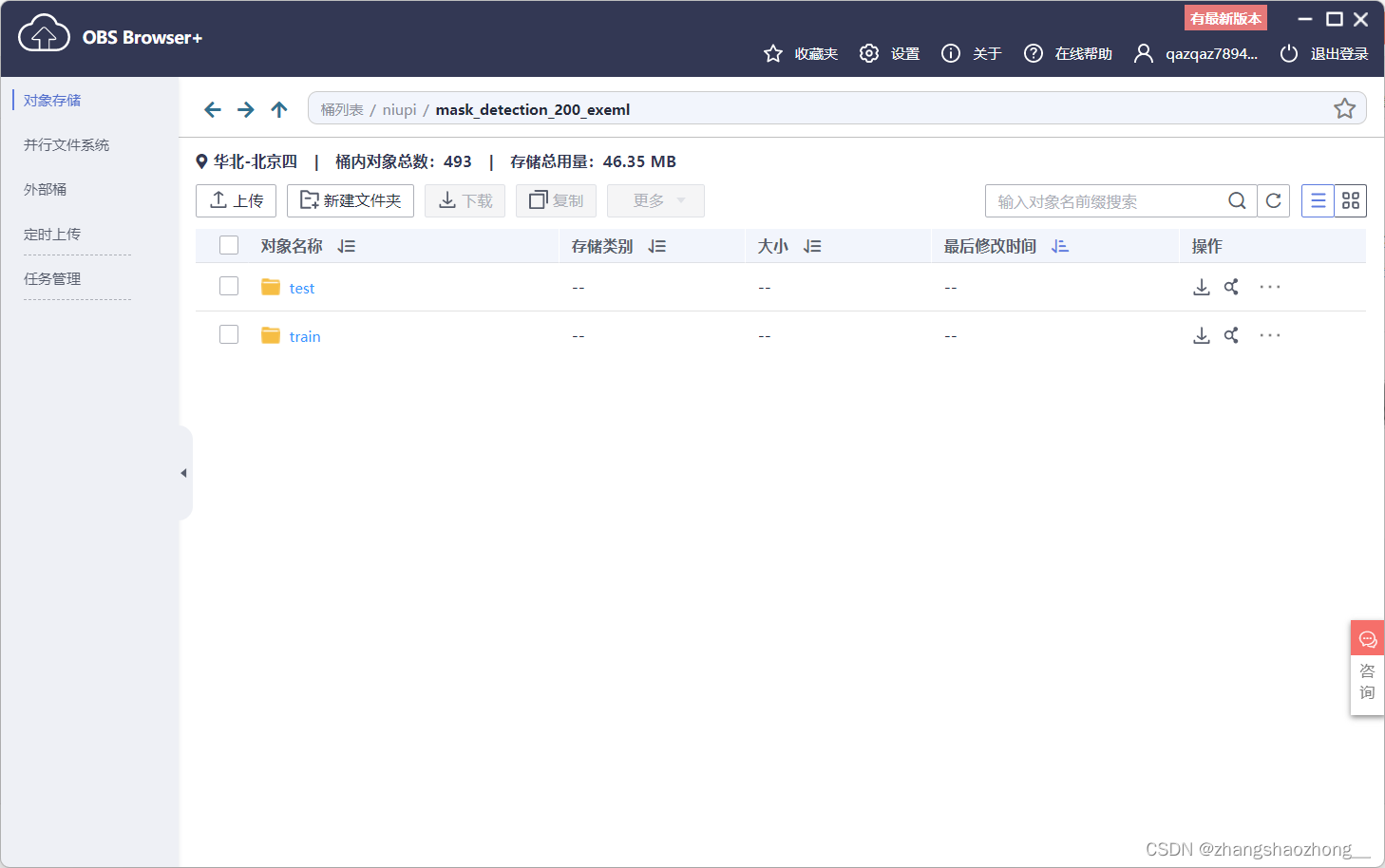Download the train folder
This screenshot has width=1385, height=868.
coord(1202,335)
